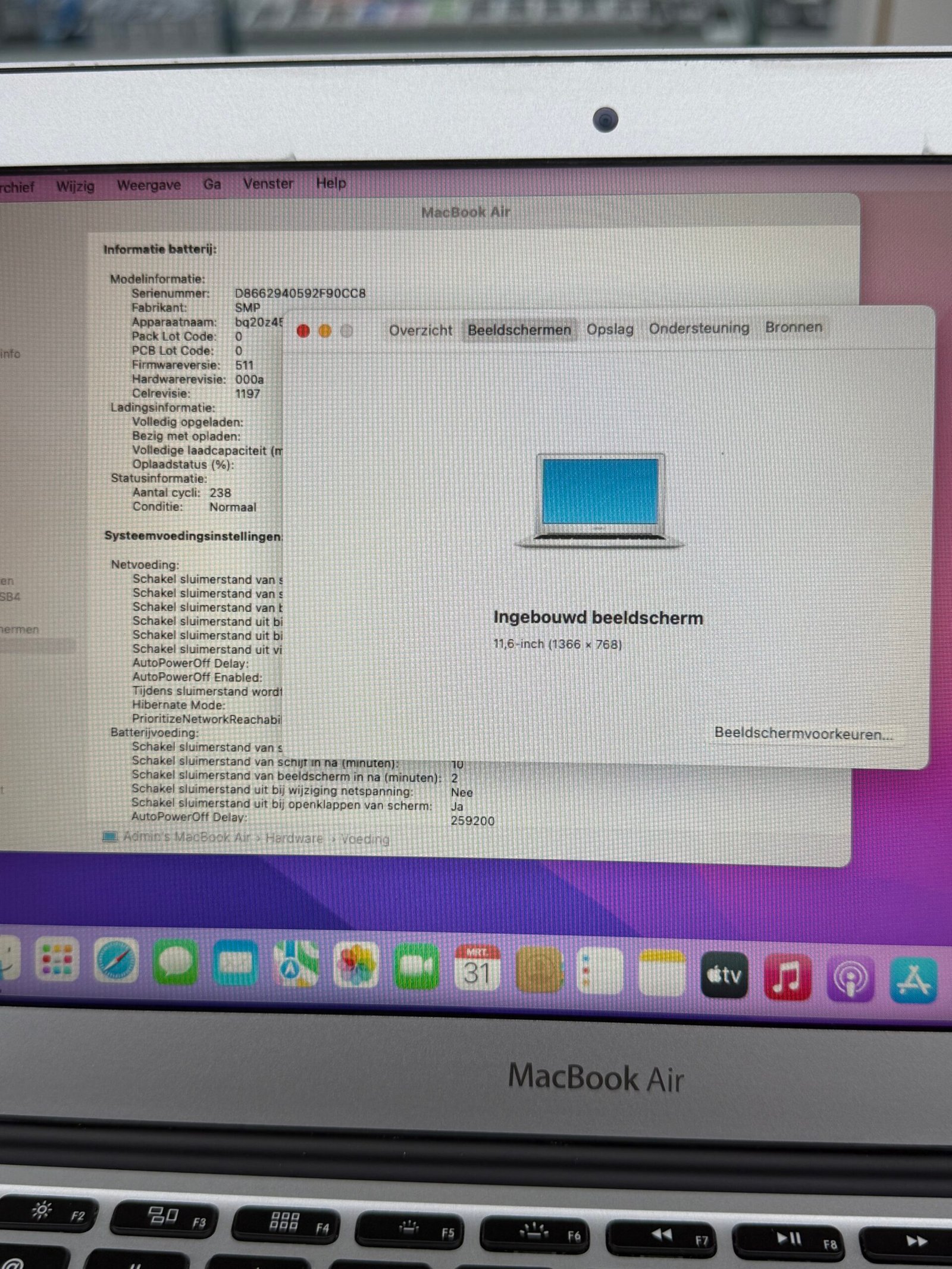The image size is (952, 1269).
Task: Click the Informatie batterij heading
Action: coord(159,249)
